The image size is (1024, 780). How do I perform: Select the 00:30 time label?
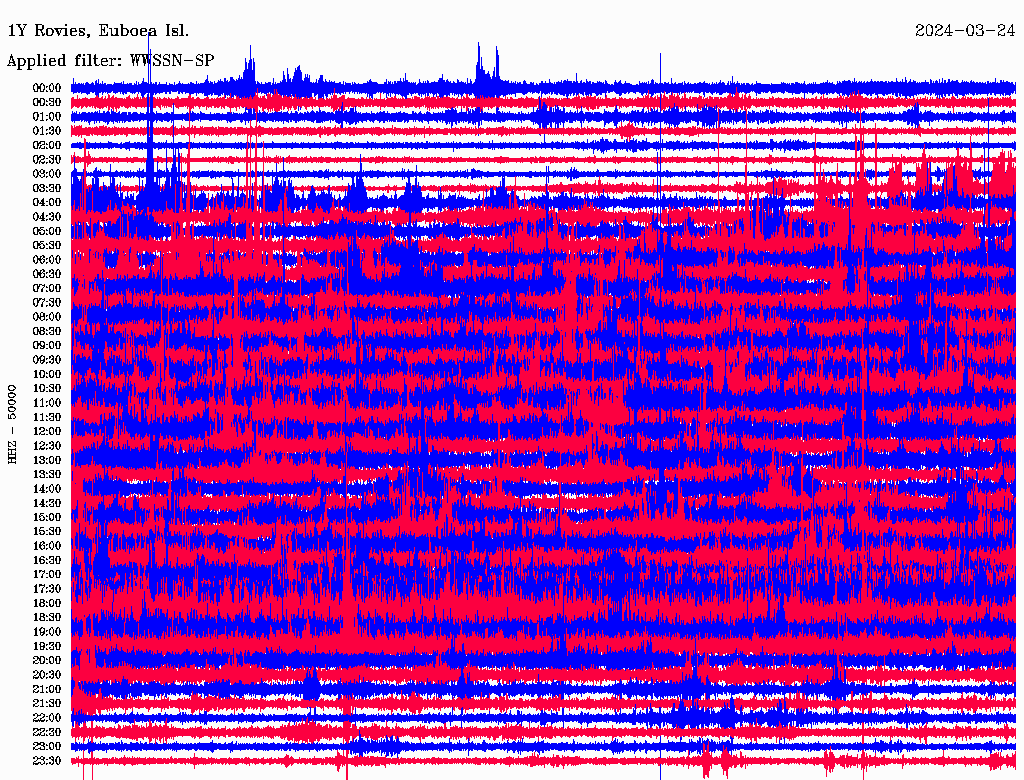(x=47, y=102)
